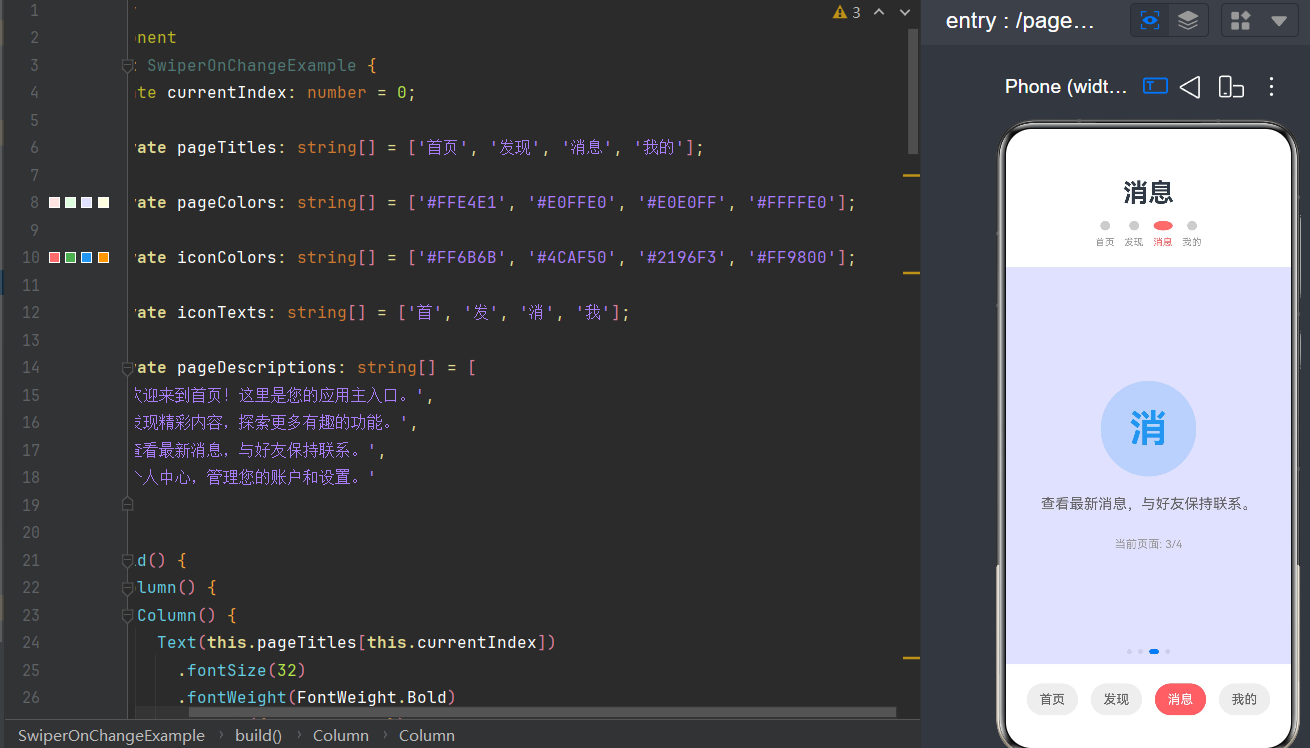Click the blue 消 circle icon in preview

pos(1148,428)
